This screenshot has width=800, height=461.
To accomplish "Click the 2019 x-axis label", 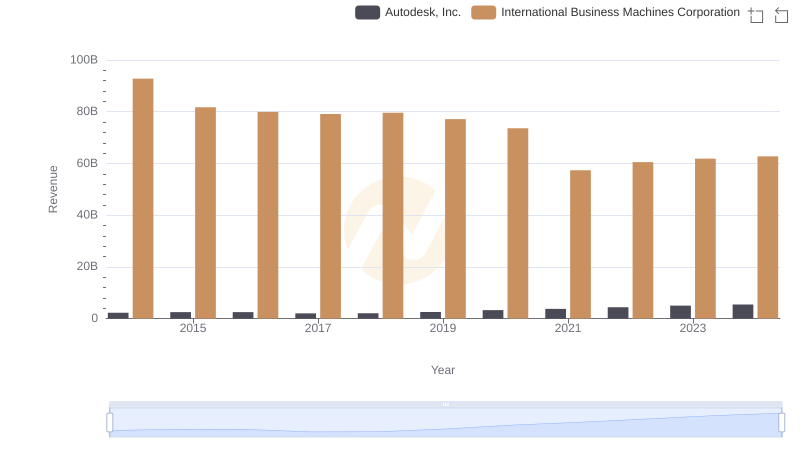I will tap(443, 328).
